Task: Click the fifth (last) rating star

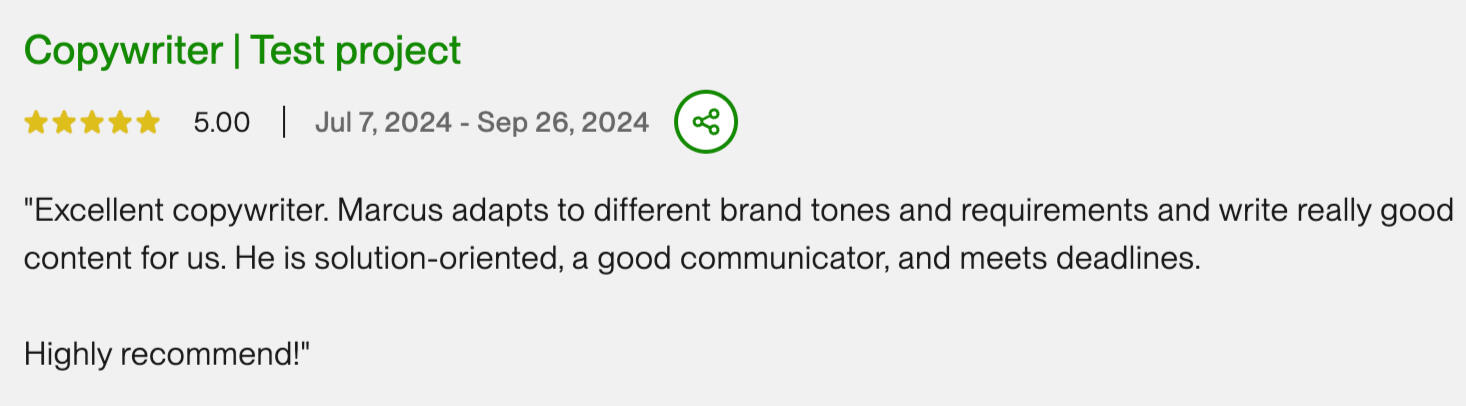Action: point(147,123)
